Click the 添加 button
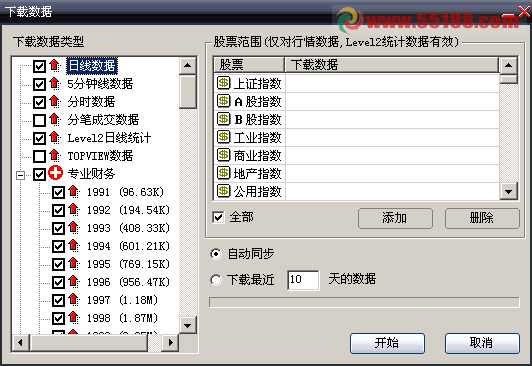532x366 pixels. click(395, 218)
